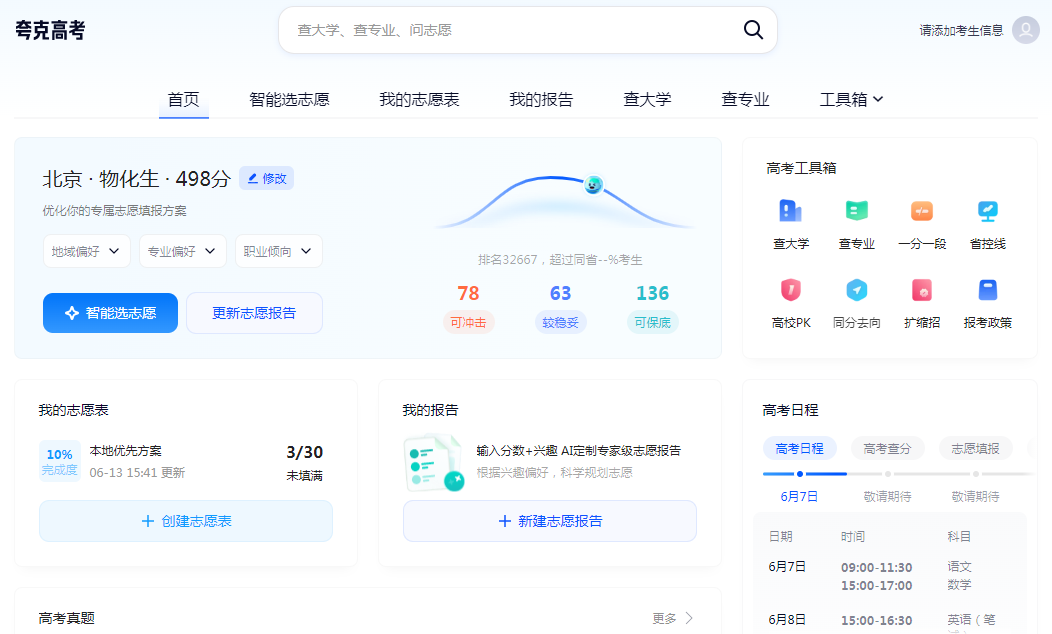Image resolution: width=1052 pixels, height=634 pixels.
Task: Click the report document illustration icon
Action: pyautogui.click(x=434, y=463)
